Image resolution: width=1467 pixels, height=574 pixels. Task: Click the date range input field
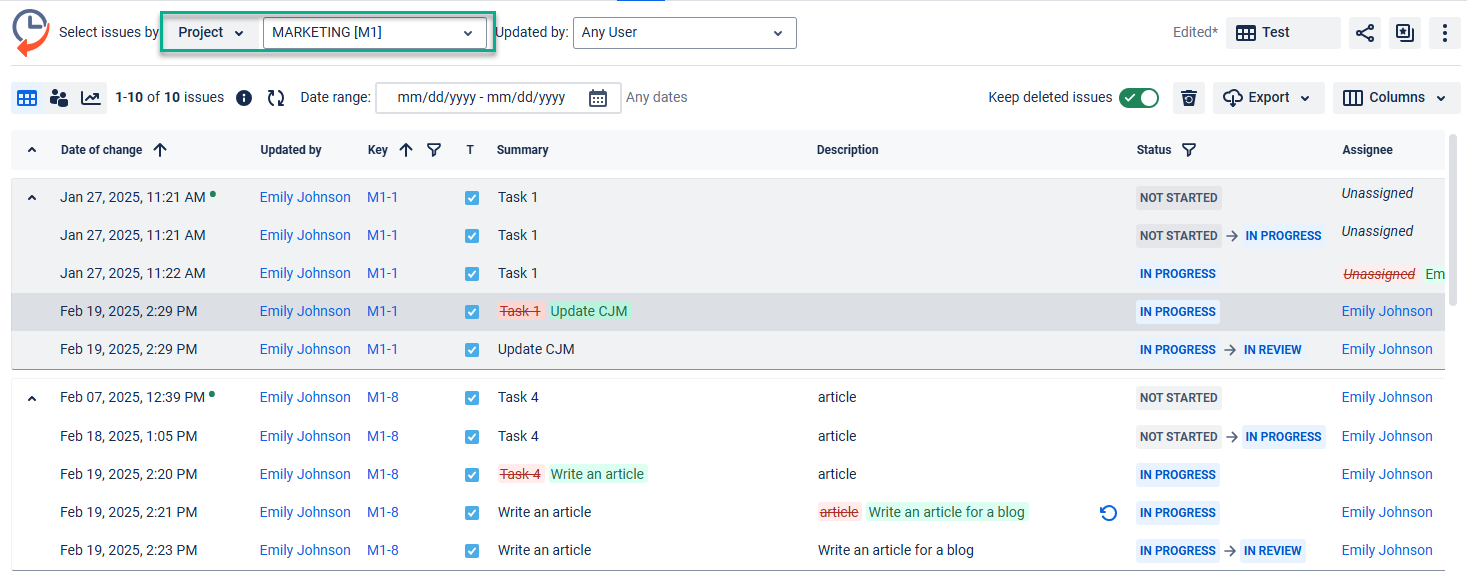[x=483, y=98]
